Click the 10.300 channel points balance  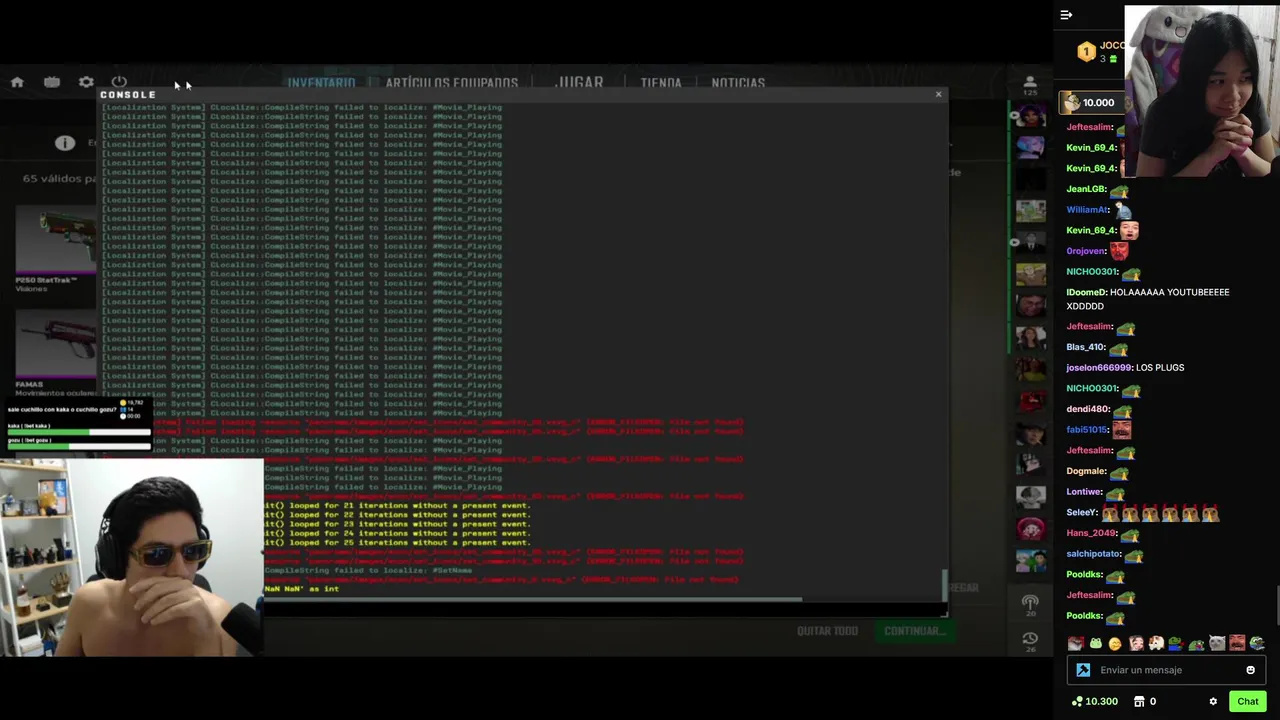click(1095, 701)
